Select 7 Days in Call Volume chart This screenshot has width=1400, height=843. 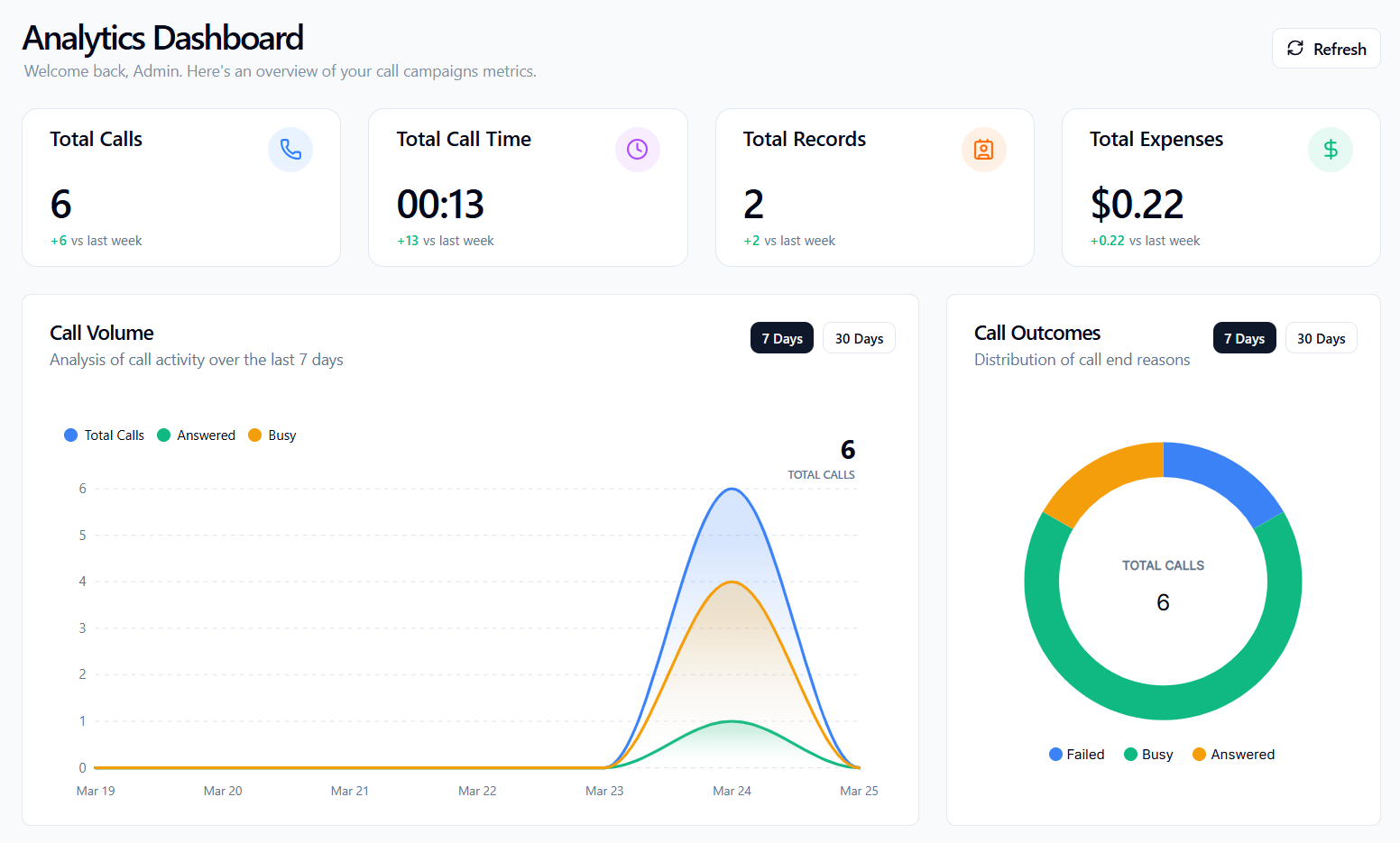coord(781,337)
